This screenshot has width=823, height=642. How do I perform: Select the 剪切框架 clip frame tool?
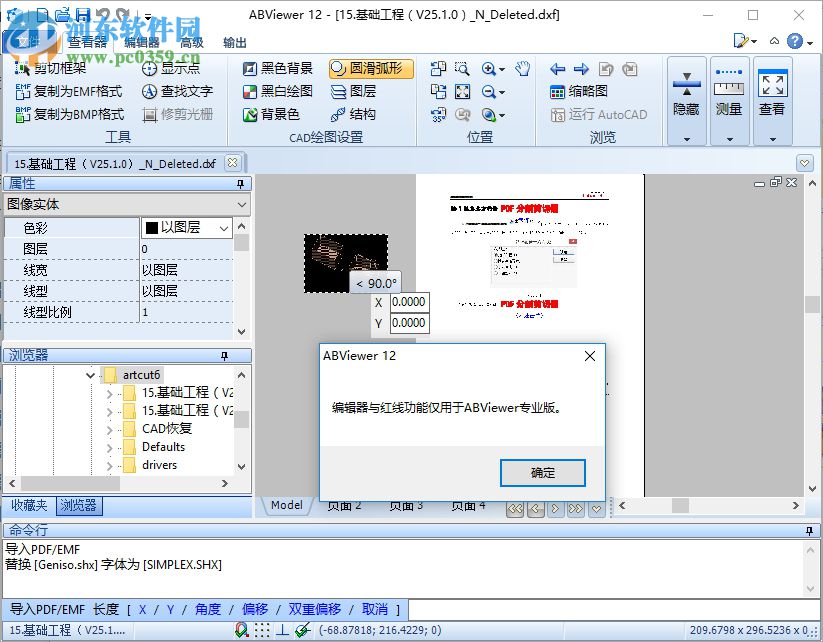coord(60,68)
